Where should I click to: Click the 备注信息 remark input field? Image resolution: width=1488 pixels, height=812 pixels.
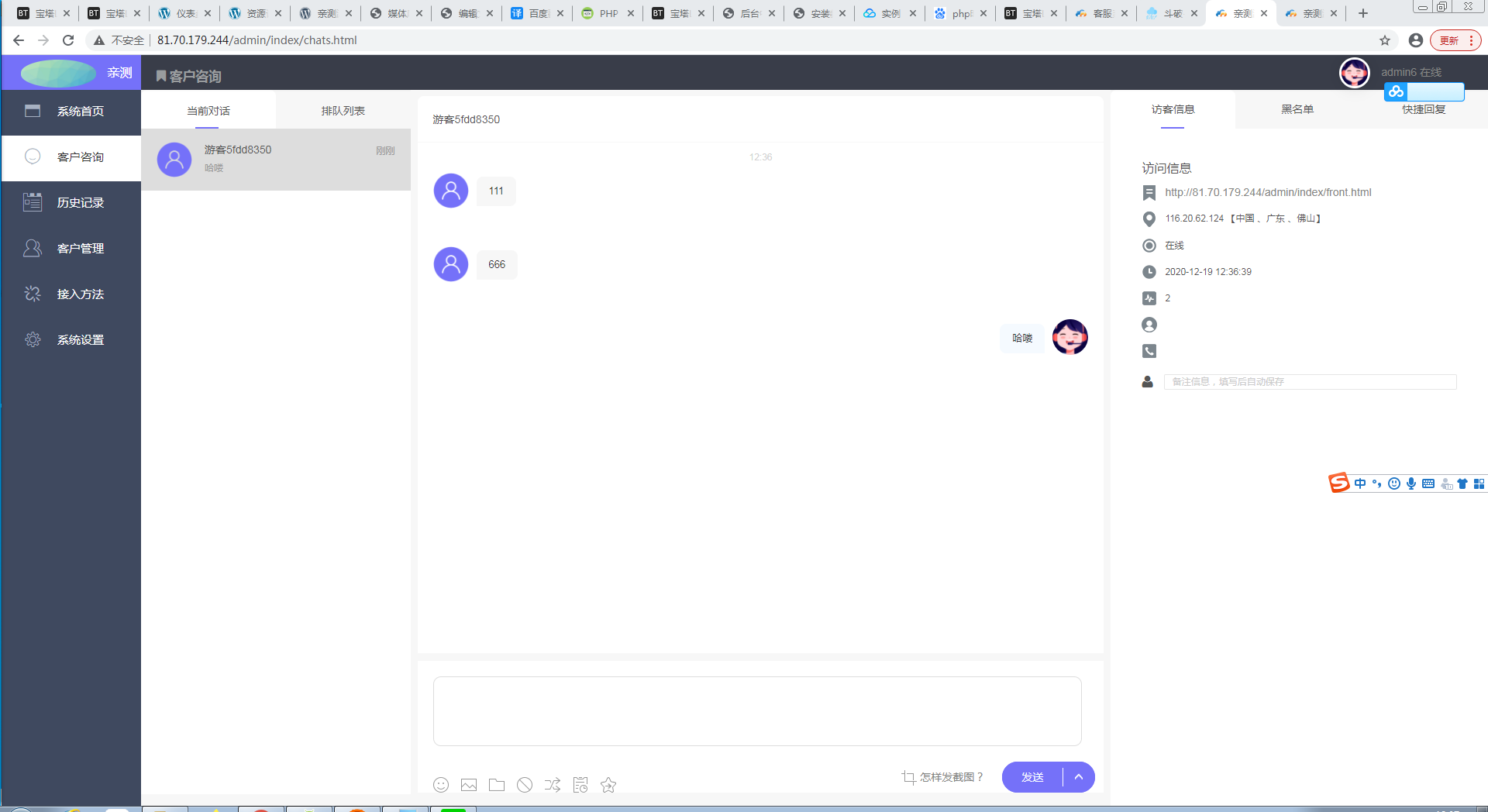pos(1310,382)
